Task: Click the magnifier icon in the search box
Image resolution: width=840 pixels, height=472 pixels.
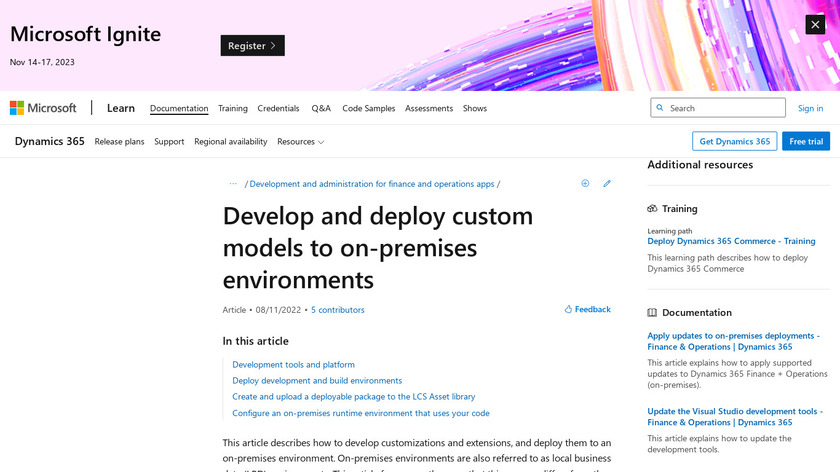Action: click(661, 108)
